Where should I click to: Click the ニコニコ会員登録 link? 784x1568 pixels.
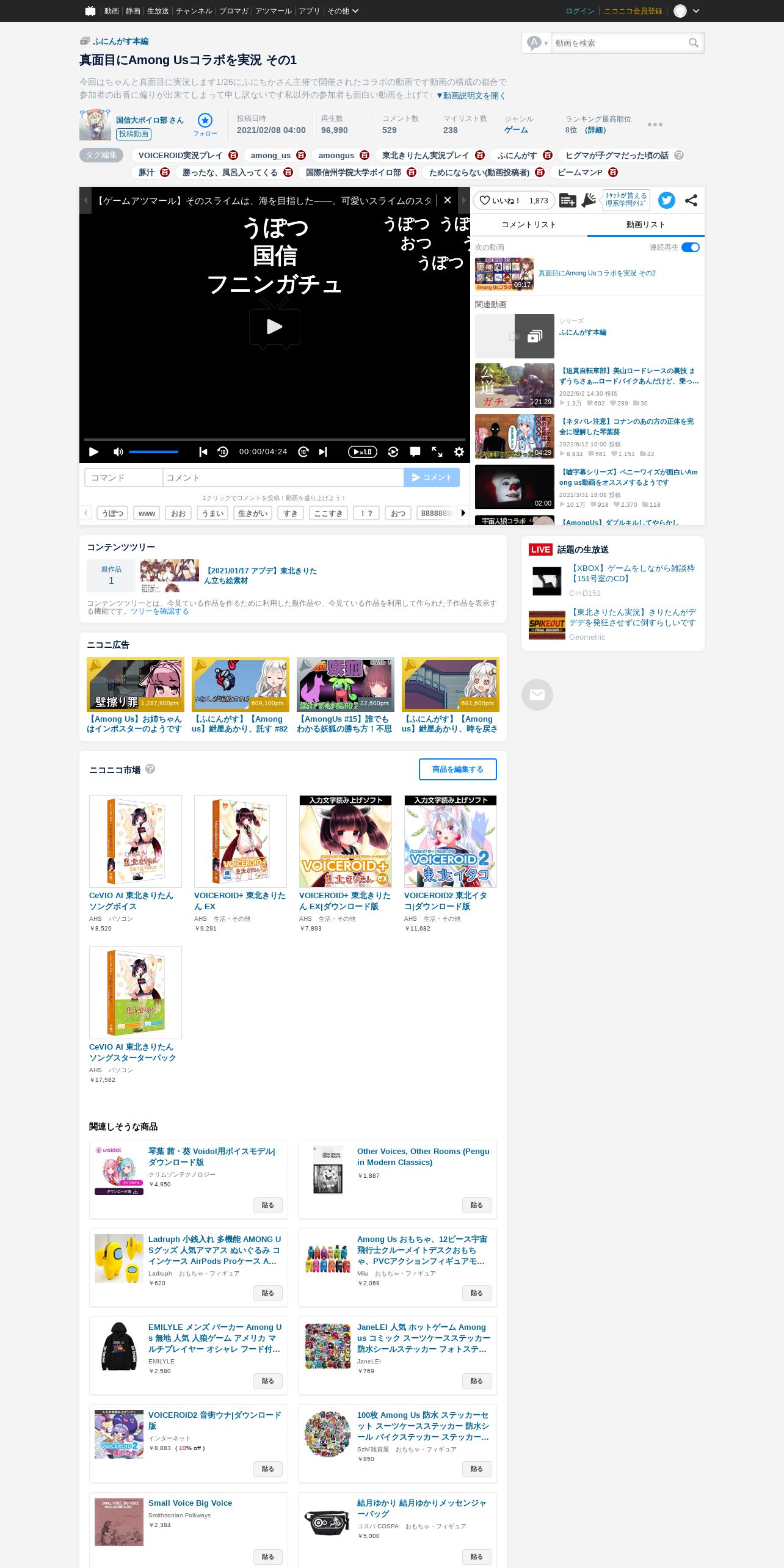coord(633,11)
